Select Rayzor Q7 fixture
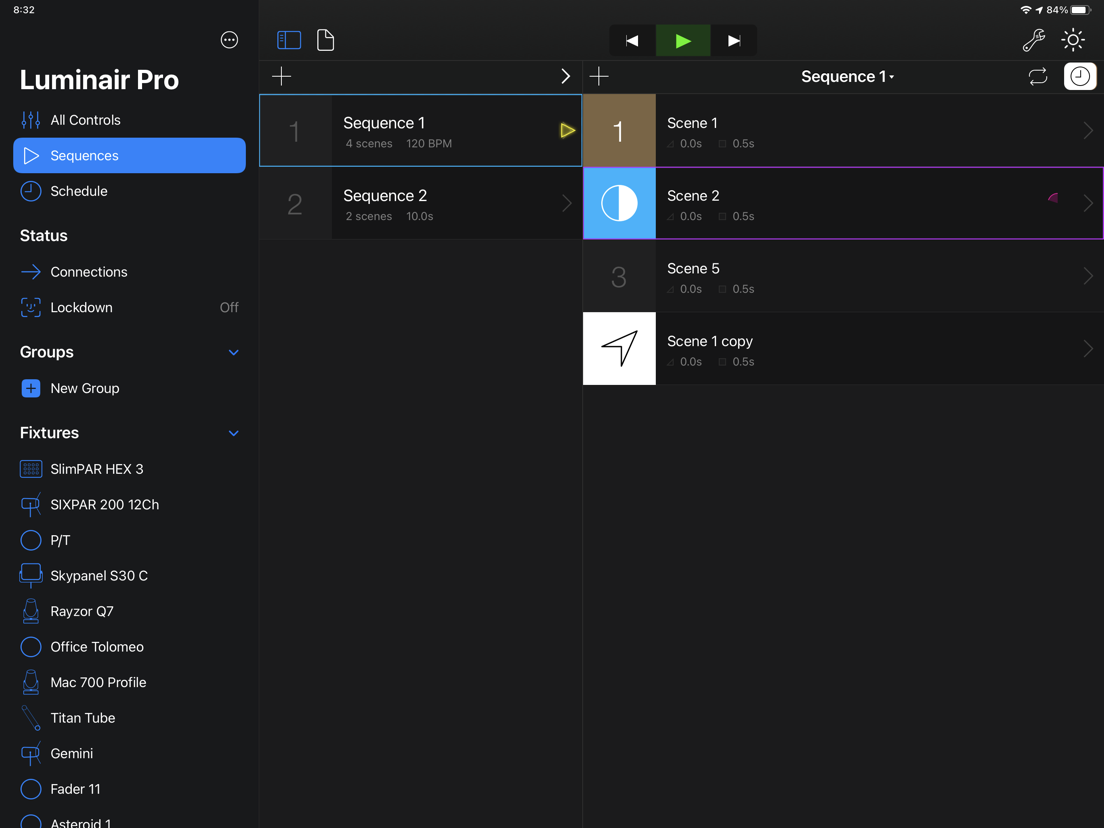 130,611
